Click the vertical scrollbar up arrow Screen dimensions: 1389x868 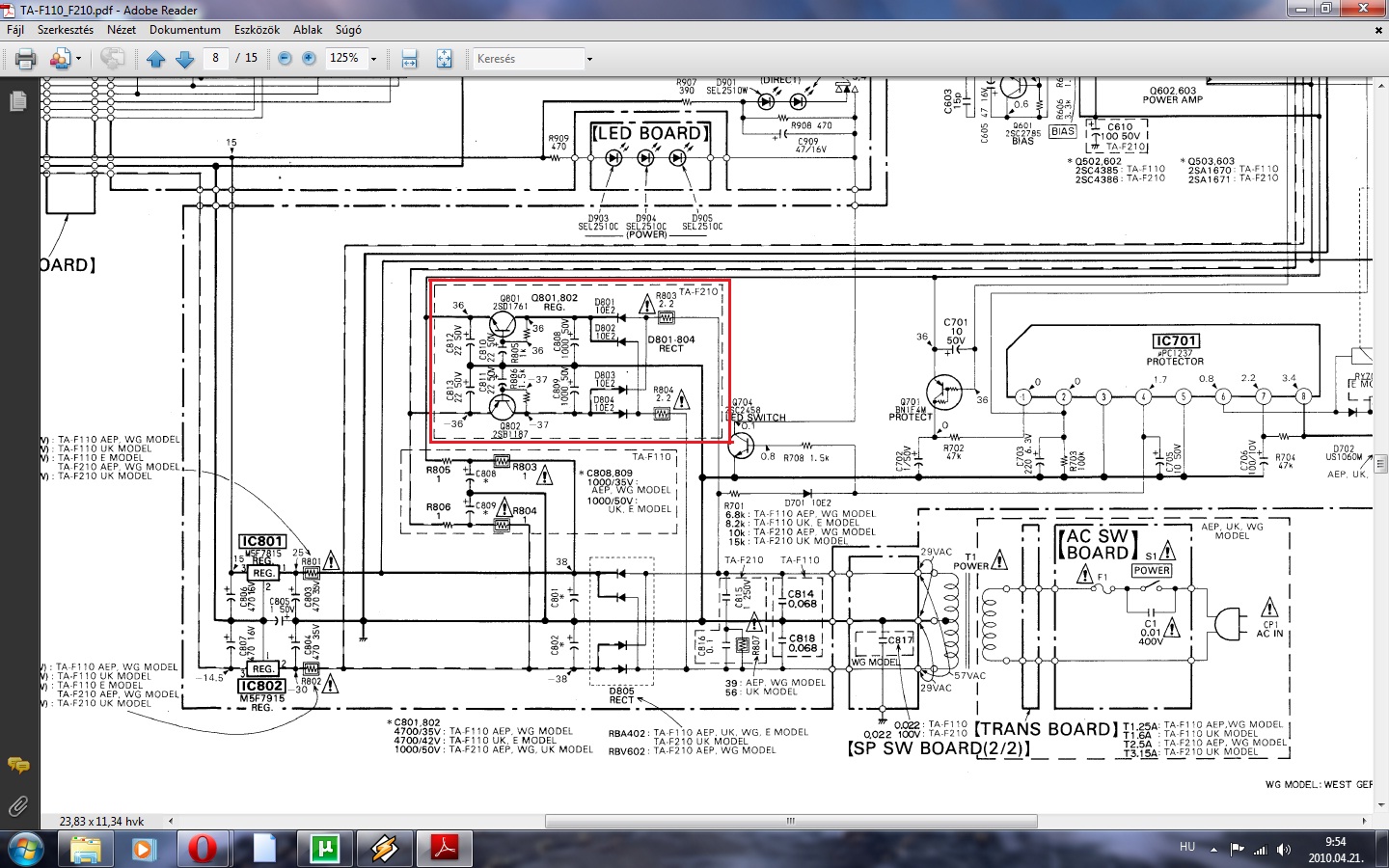coord(1380,88)
